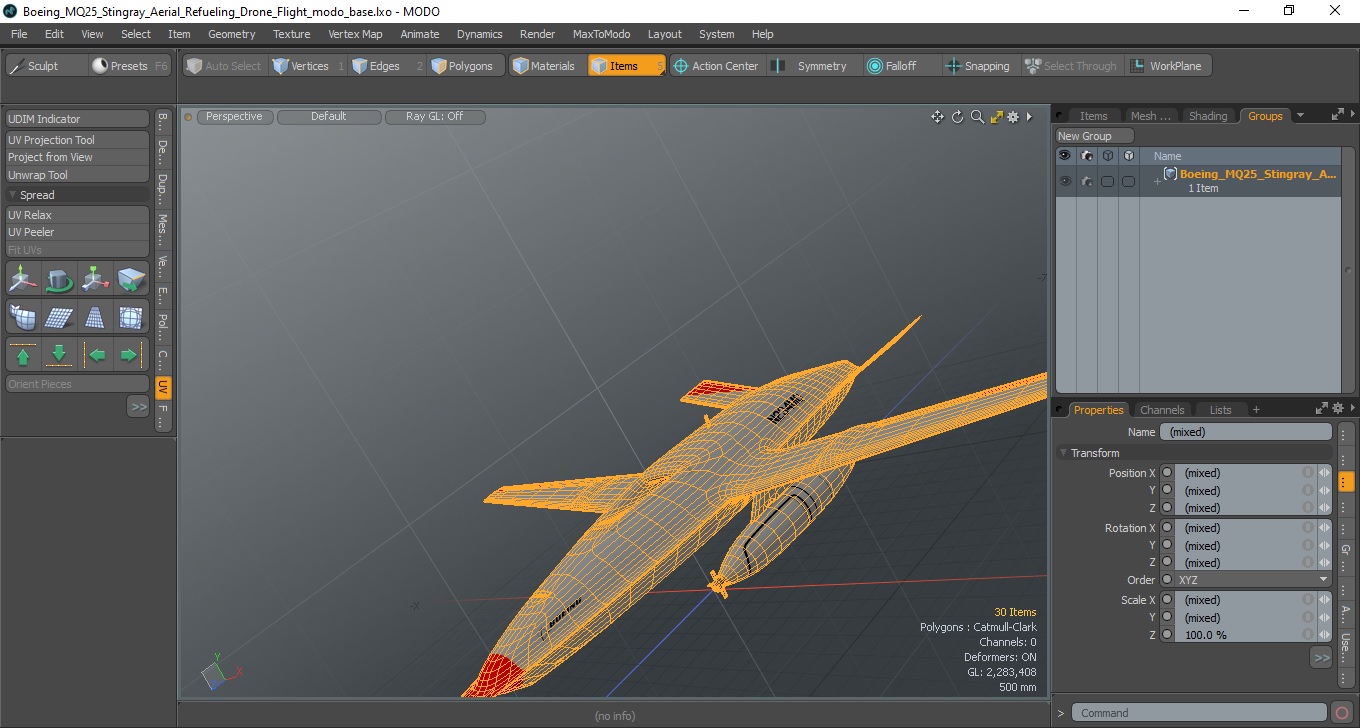
Task: Click the Boeing group item cube icon
Action: (x=1170, y=174)
